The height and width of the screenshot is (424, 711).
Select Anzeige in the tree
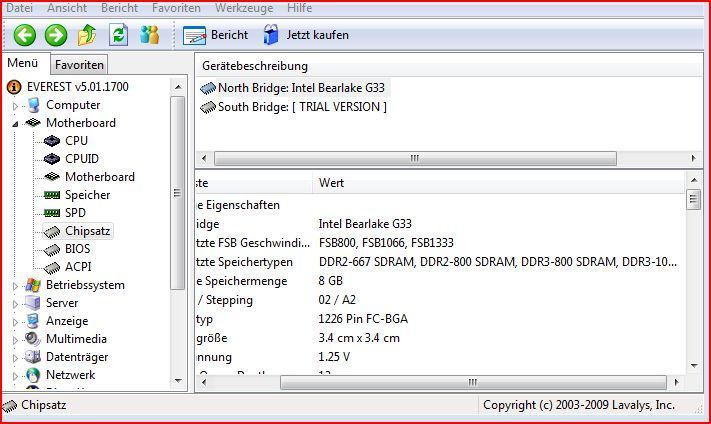pyautogui.click(x=67, y=321)
